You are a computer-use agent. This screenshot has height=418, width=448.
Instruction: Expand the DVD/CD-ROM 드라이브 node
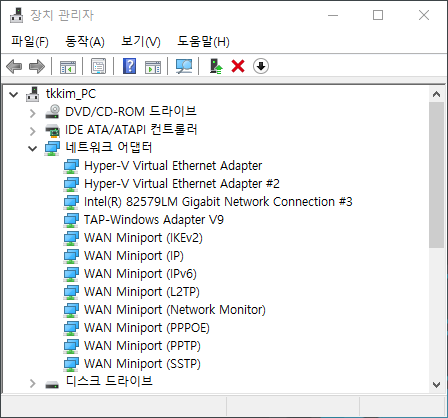click(32, 113)
